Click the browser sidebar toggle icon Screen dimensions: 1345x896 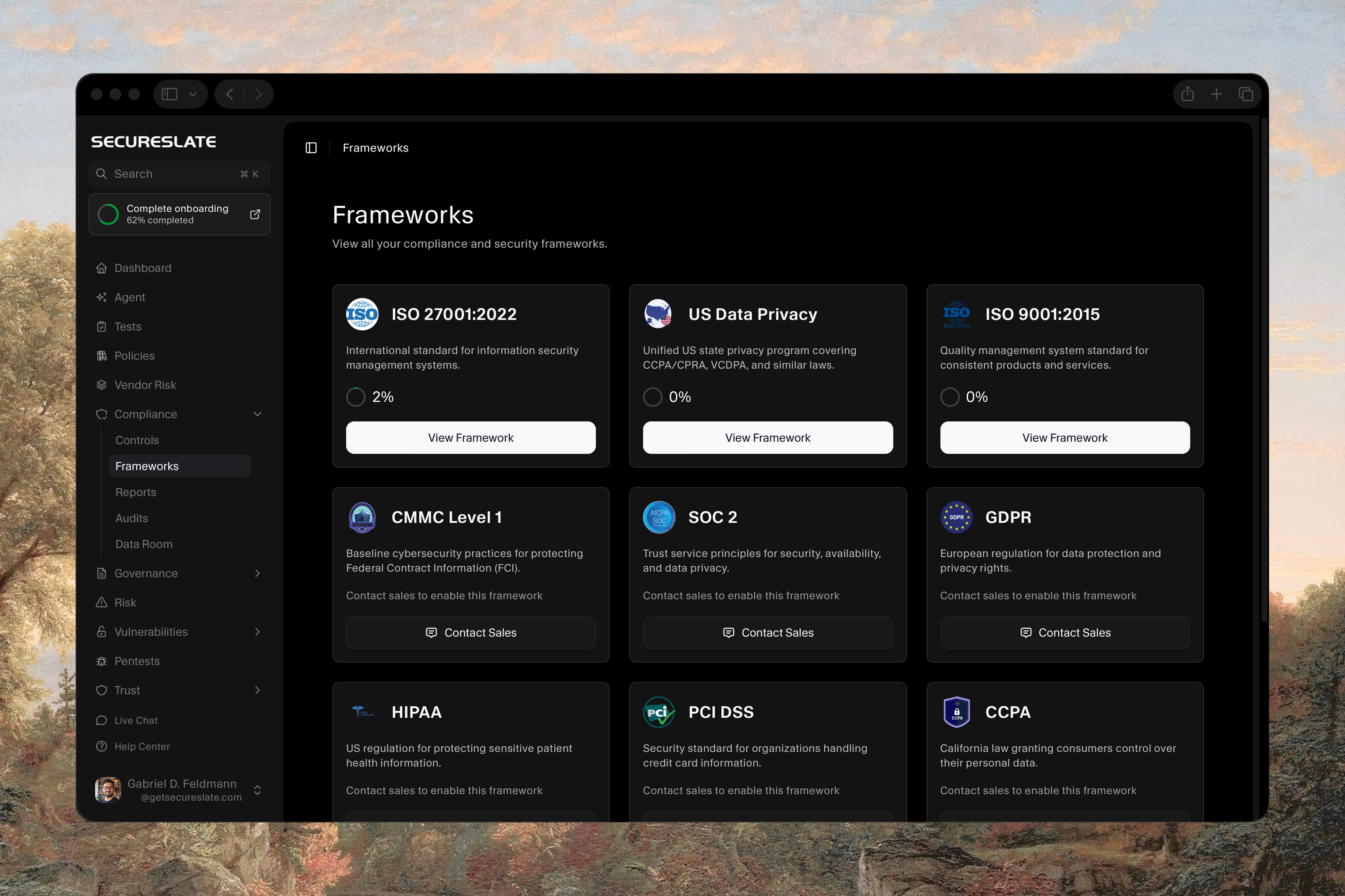tap(170, 94)
